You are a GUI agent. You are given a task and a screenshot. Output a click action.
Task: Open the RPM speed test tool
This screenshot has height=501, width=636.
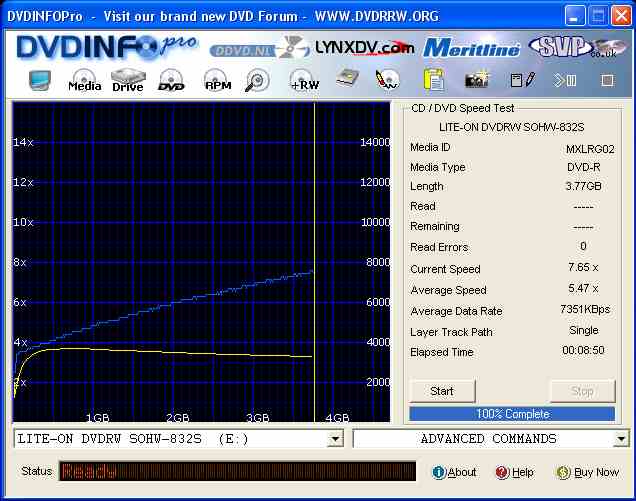tap(218, 80)
